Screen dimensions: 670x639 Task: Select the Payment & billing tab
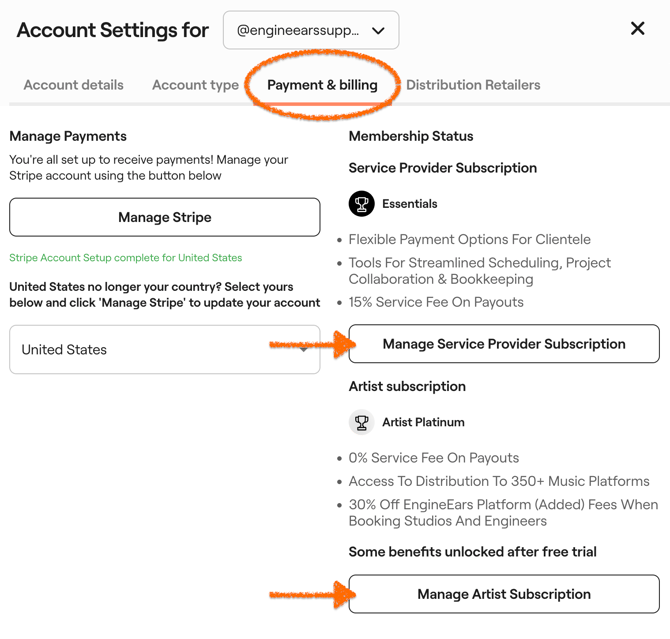click(x=322, y=85)
